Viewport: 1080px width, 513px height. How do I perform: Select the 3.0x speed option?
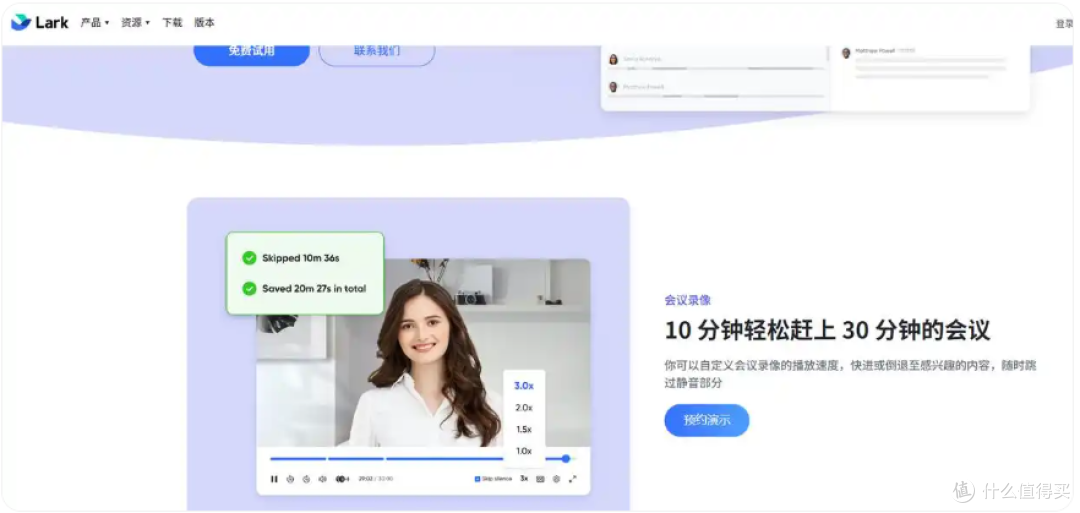[523, 386]
